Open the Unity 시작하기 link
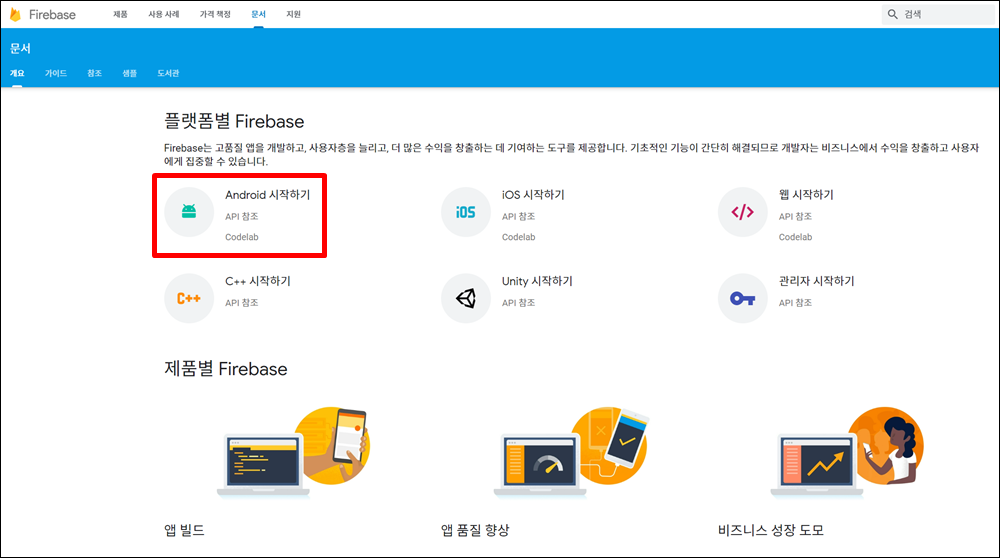The width and height of the screenshot is (1000, 558). pyautogui.click(x=537, y=281)
